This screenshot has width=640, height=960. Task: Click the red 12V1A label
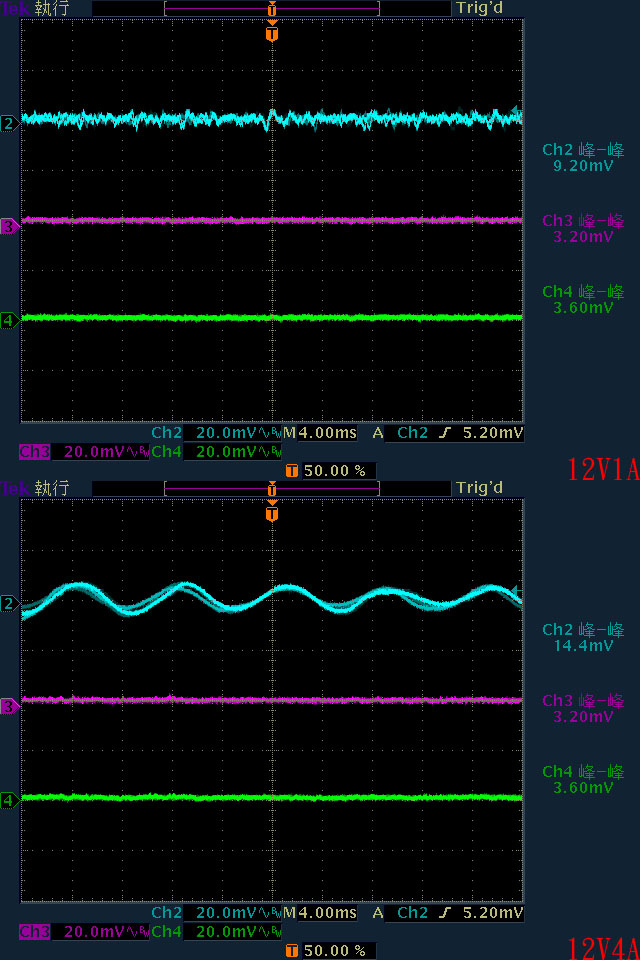603,470
